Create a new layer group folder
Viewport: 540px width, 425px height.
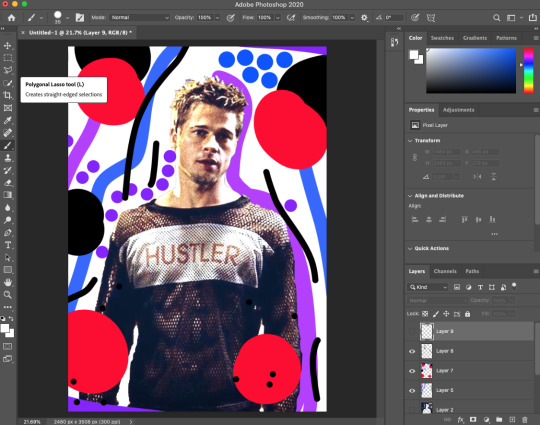coord(499,419)
